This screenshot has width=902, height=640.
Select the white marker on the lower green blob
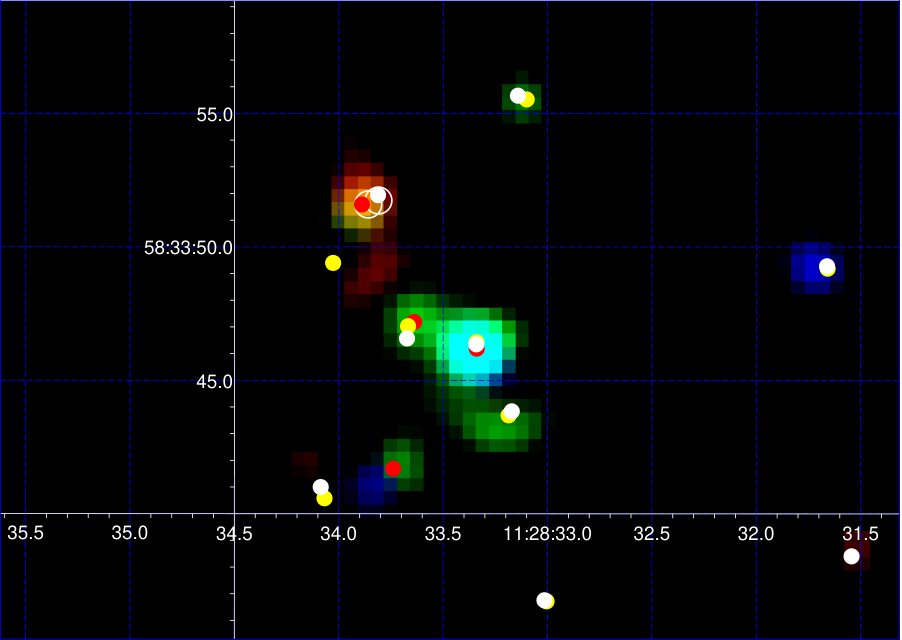511,411
